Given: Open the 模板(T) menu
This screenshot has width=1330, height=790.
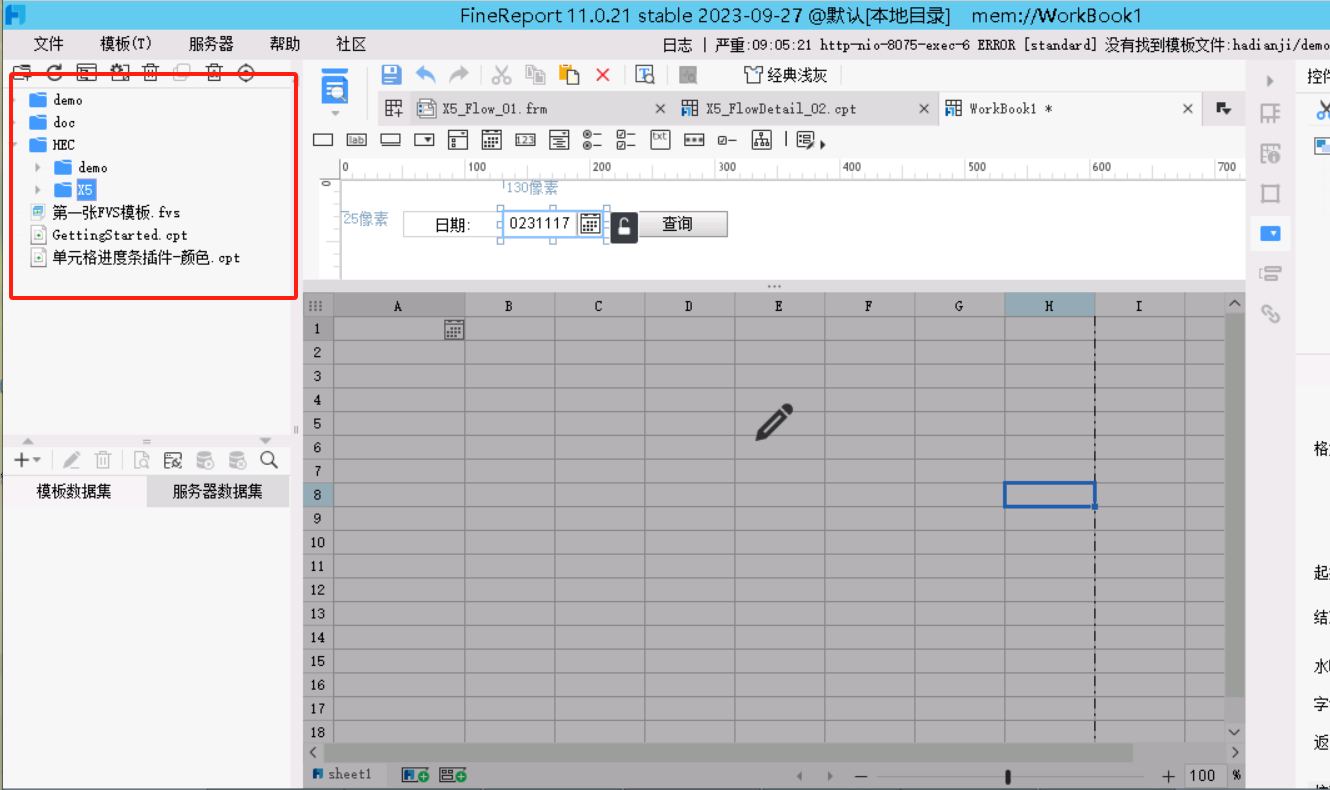Looking at the screenshot, I should point(126,44).
